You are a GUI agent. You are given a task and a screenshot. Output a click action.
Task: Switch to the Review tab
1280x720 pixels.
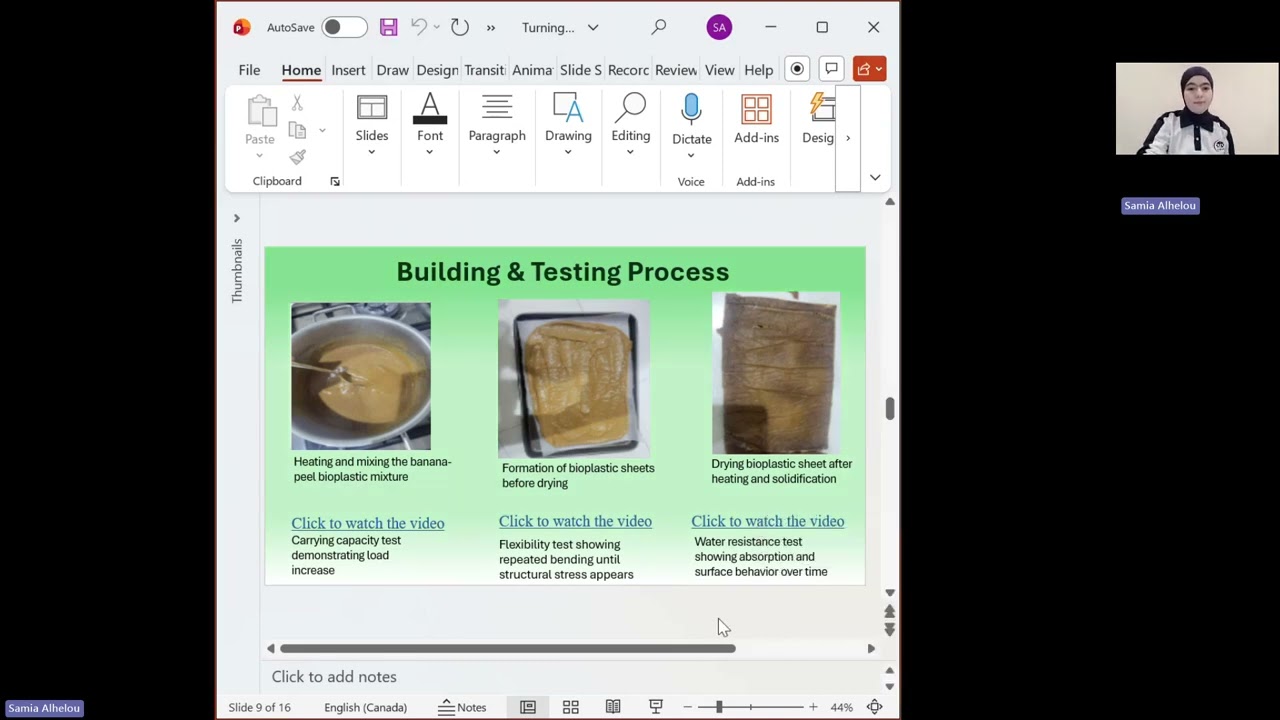(676, 70)
